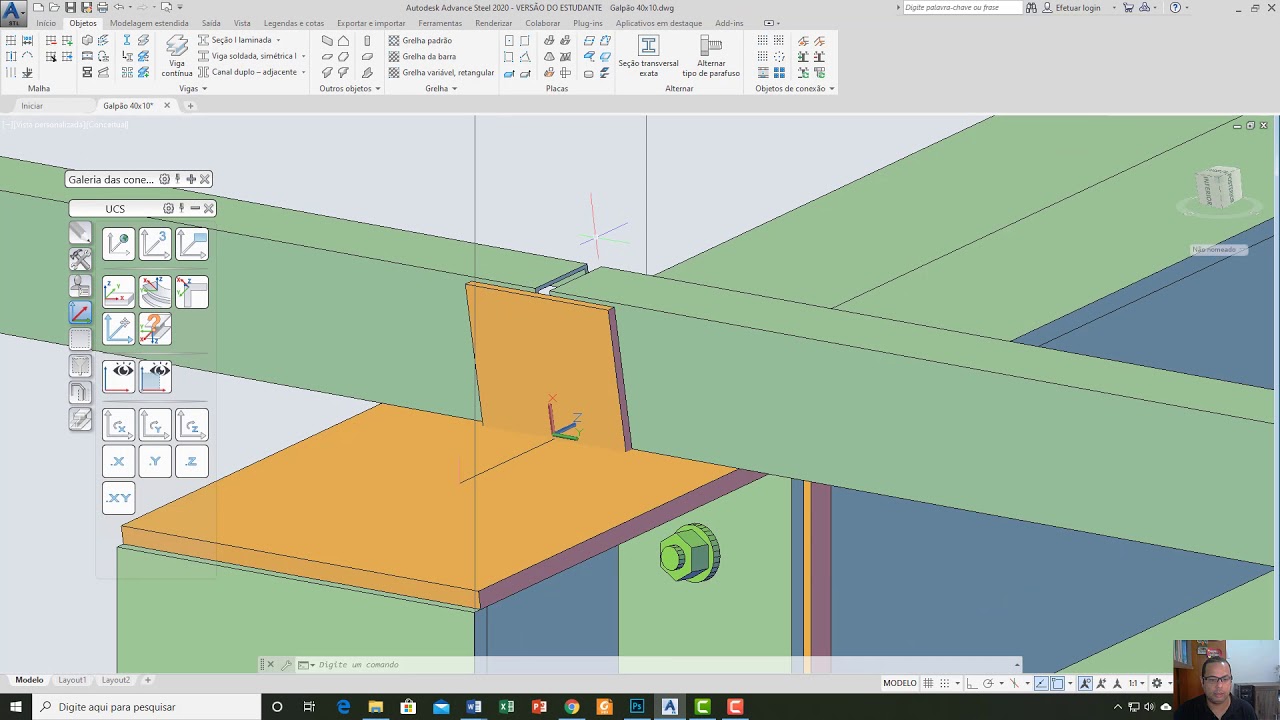
Task: Open the UCS question-mark query tool
Action: pos(155,329)
